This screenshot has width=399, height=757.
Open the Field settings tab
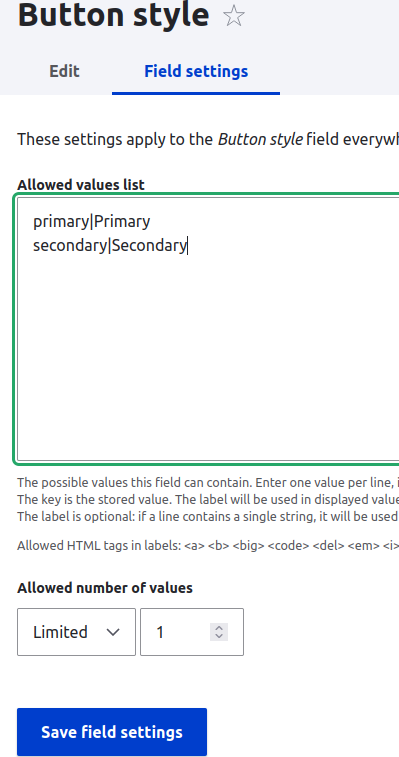(196, 71)
